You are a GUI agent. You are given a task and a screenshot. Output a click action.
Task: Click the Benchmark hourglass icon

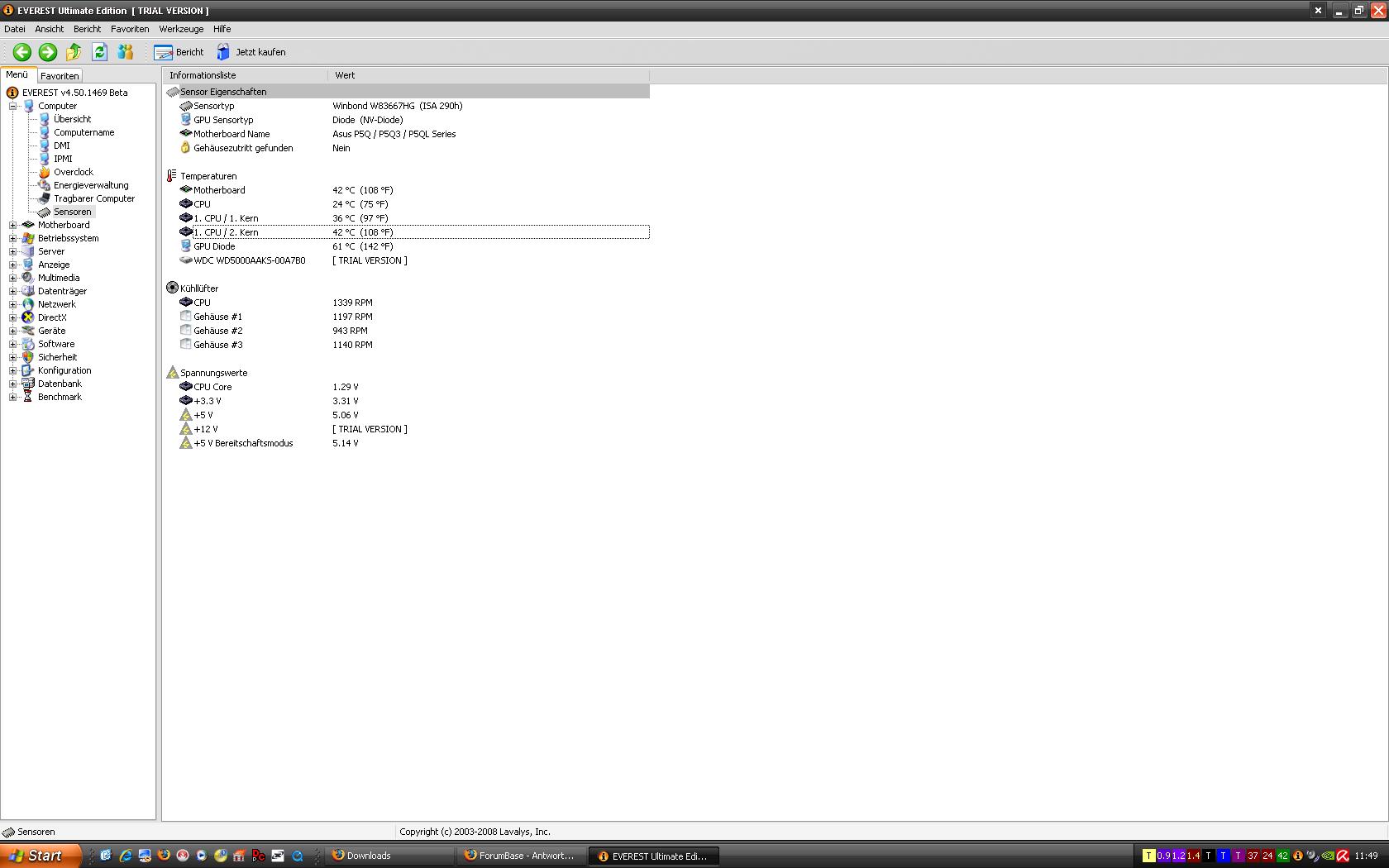(x=28, y=397)
